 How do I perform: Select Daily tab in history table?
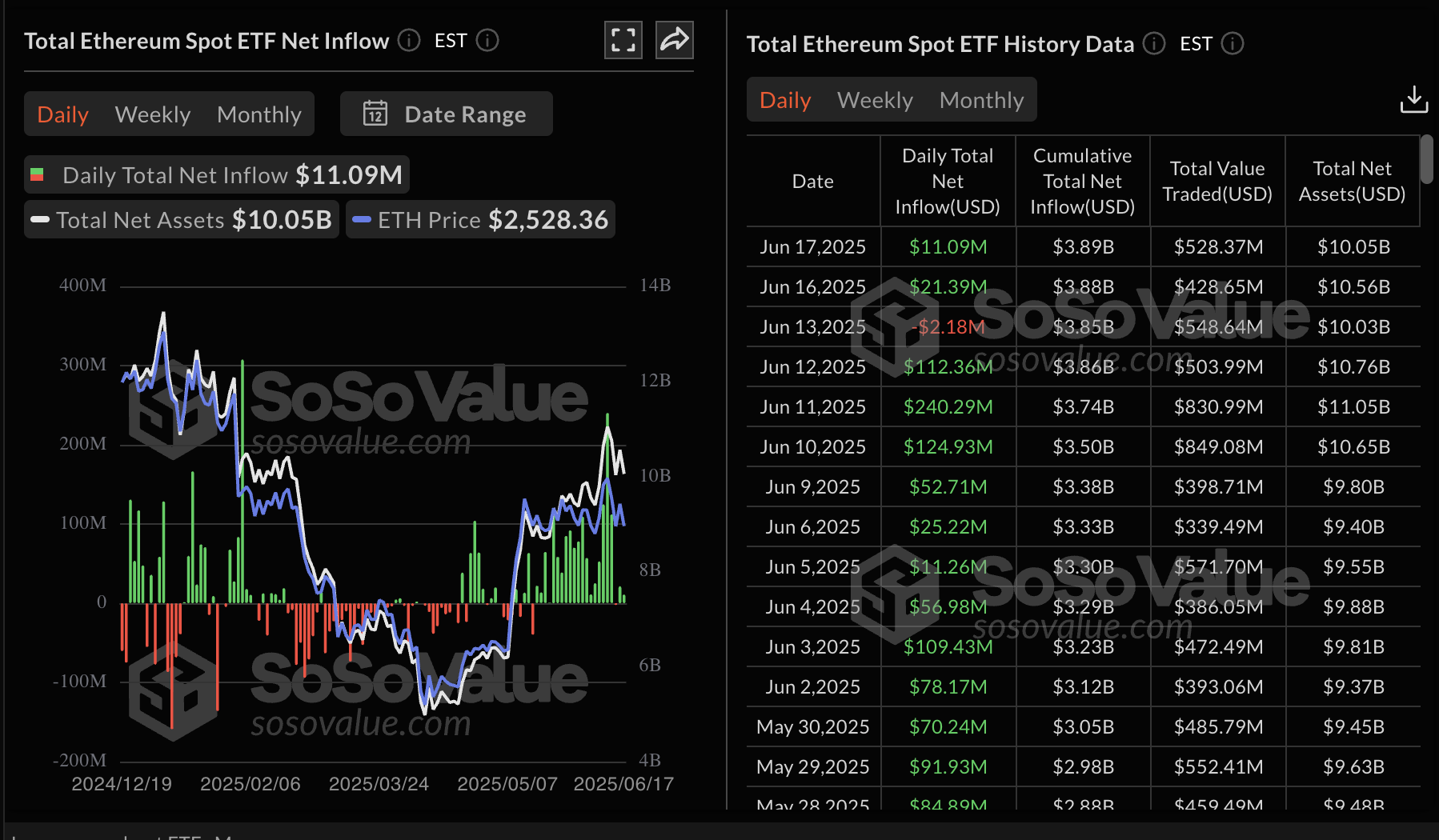785,100
